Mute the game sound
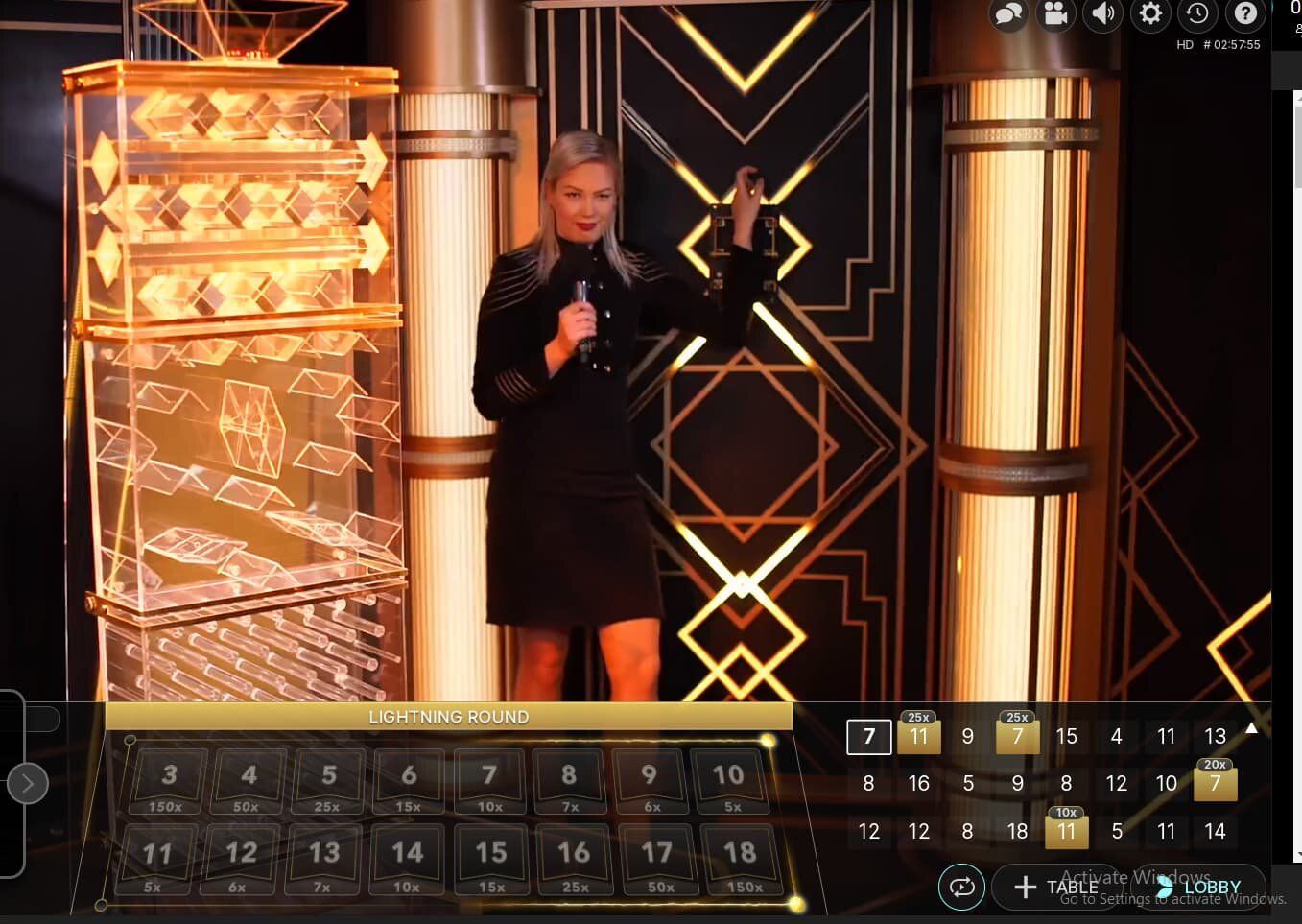1302x924 pixels. (x=1102, y=14)
